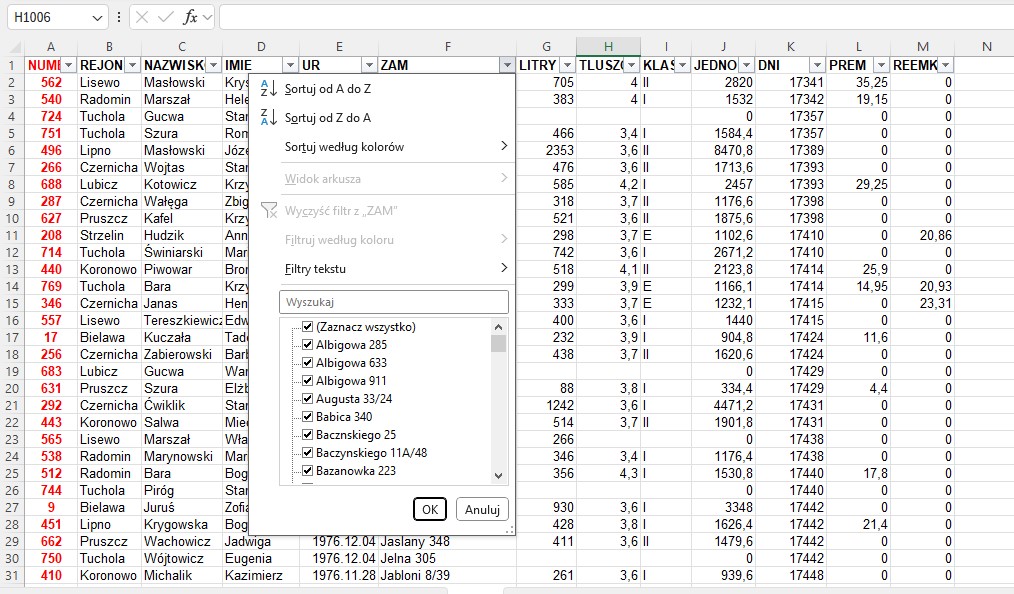Click the Enter checkmark icon in formula bar
Screen dimensions: 1014x594
point(166,18)
